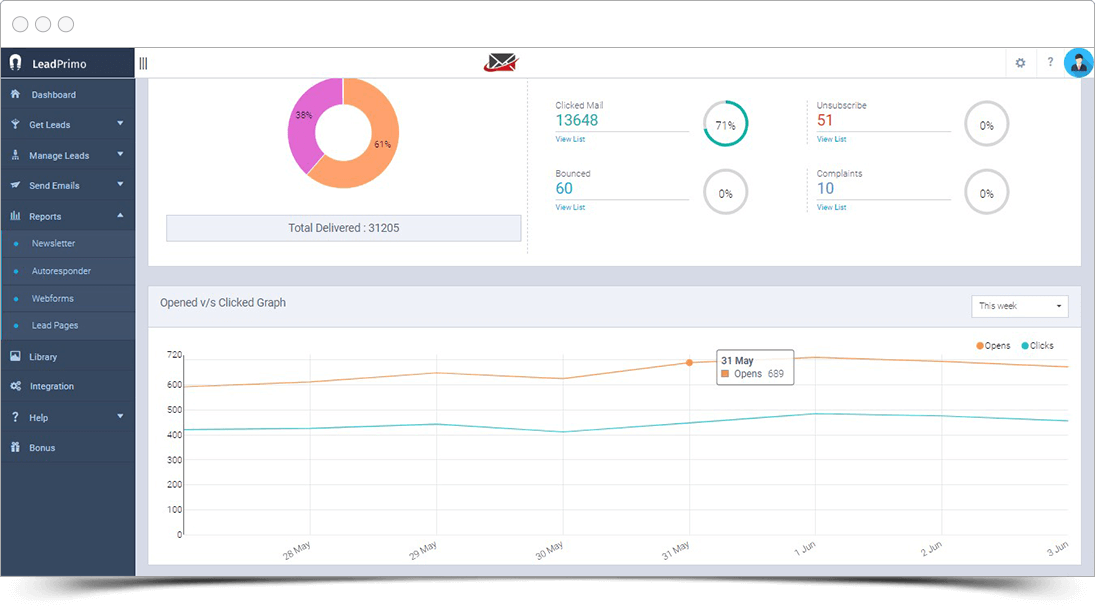1095x609 pixels.
Task: Expand the Send Emails submenu arrow
Action: (120, 185)
